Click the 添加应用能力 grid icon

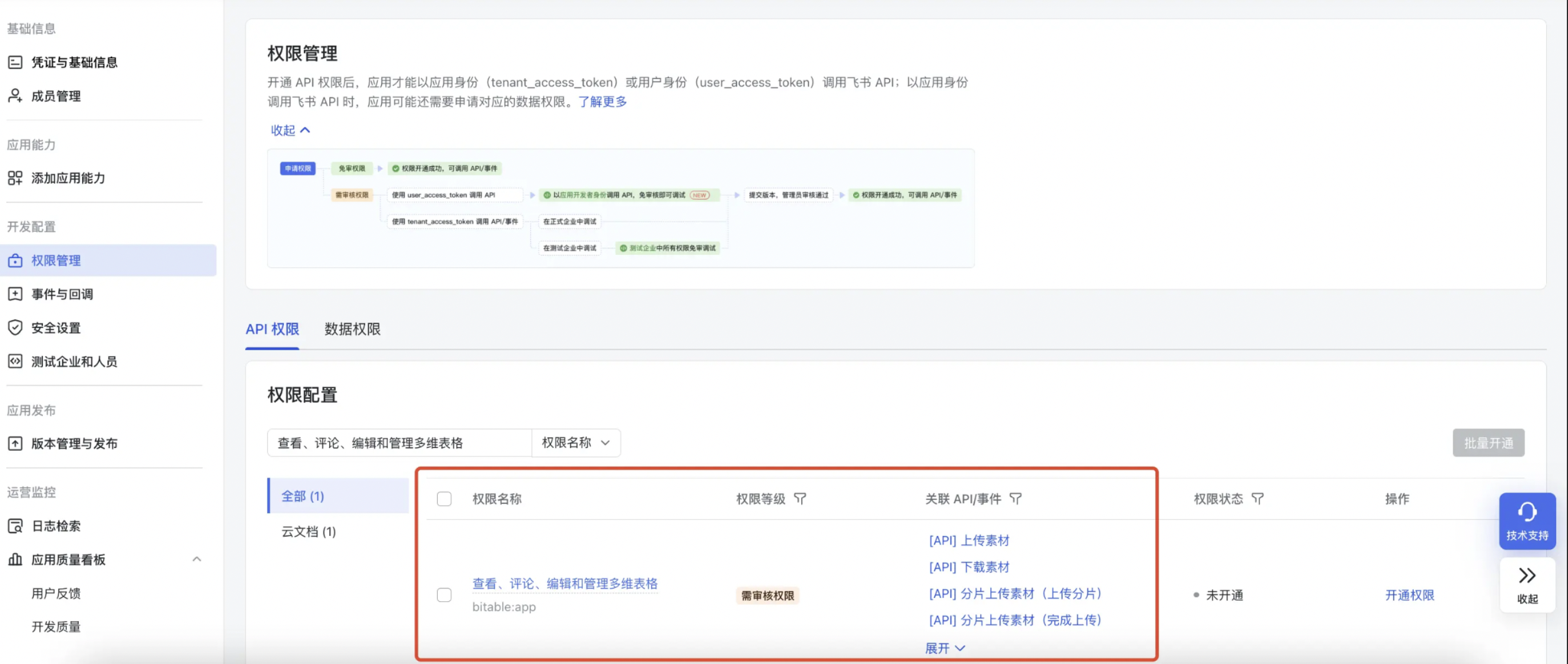click(x=15, y=178)
